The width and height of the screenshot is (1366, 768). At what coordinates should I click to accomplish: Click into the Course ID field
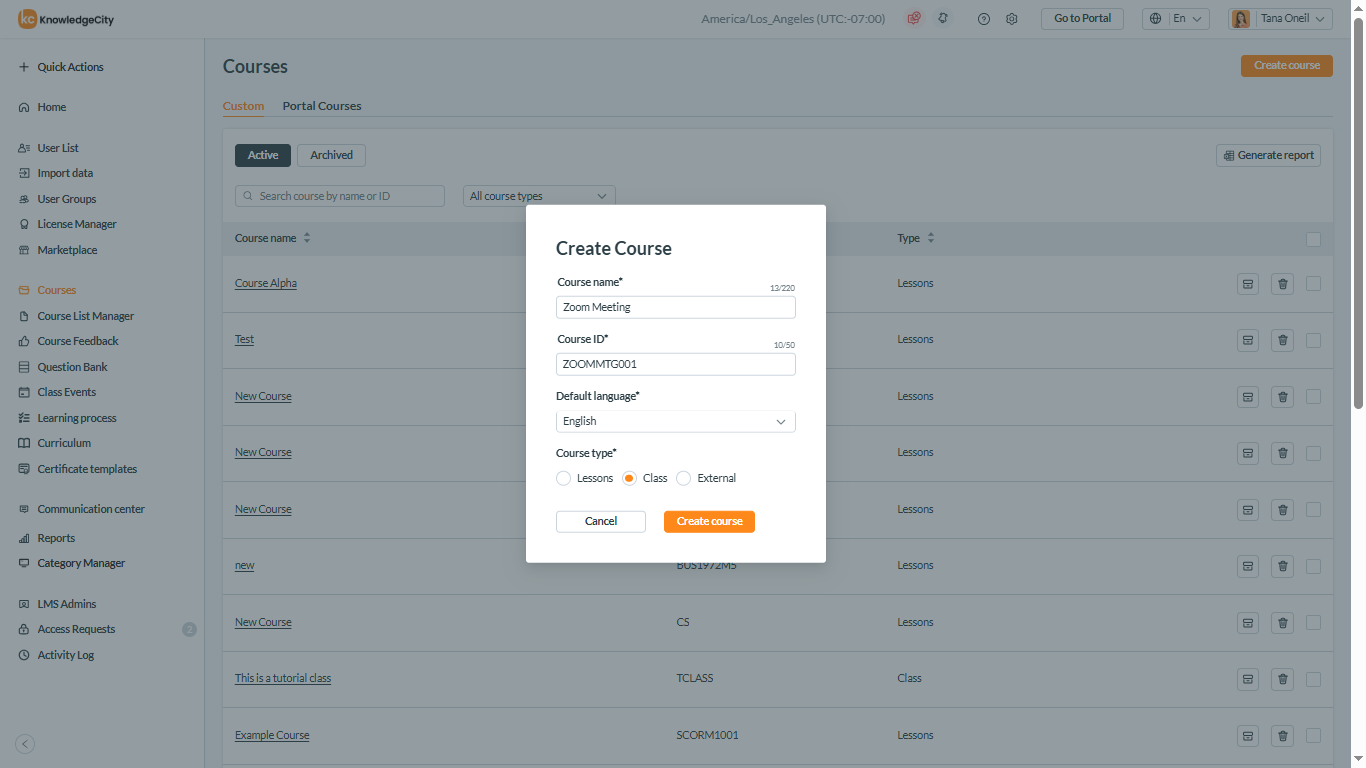[x=675, y=365]
